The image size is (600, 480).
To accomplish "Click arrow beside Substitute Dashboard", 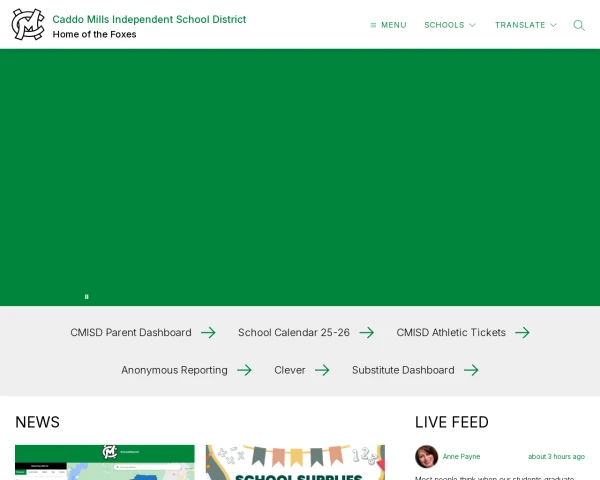I will [x=471, y=370].
